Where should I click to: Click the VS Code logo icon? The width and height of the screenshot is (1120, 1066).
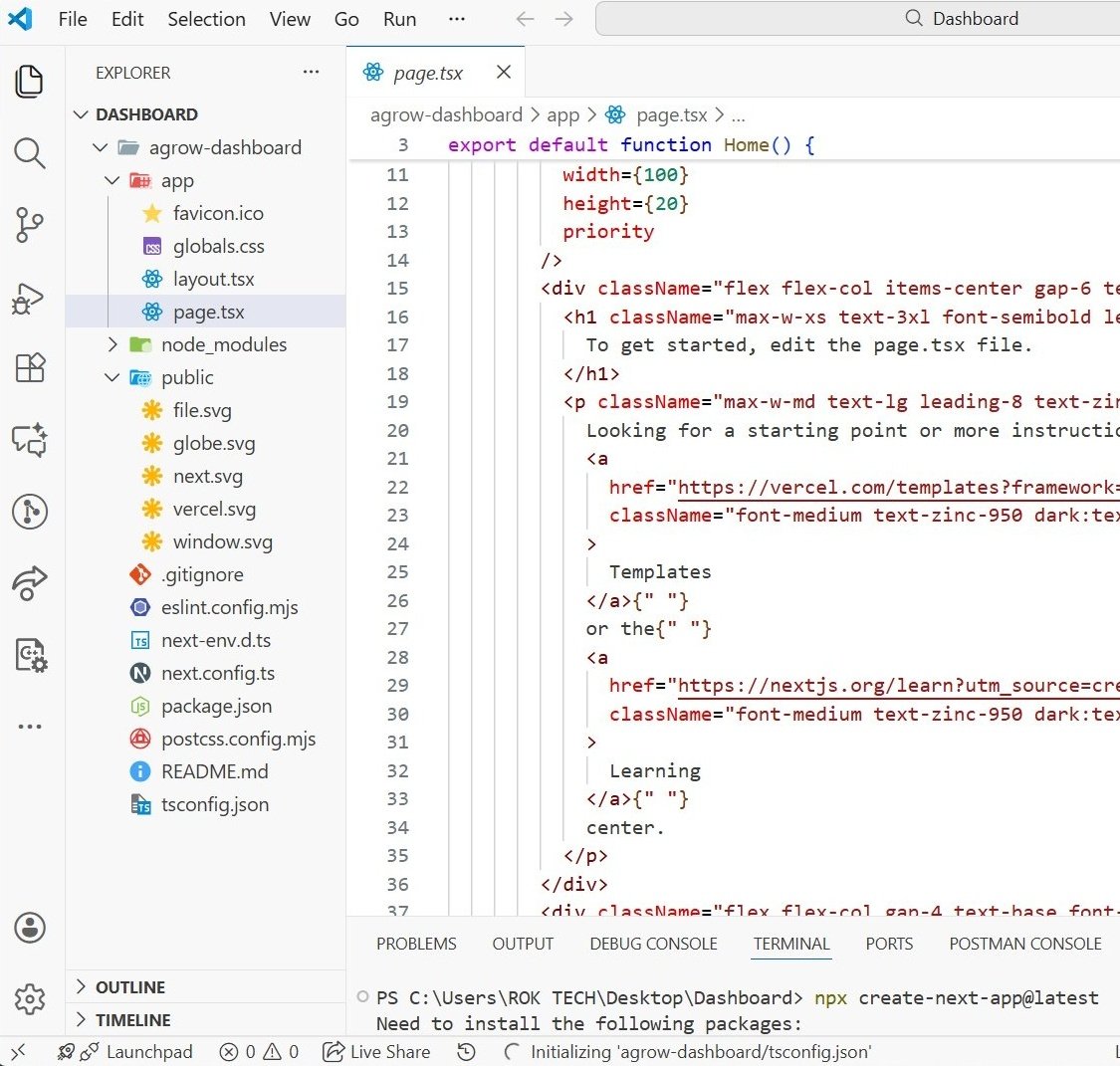point(20,19)
